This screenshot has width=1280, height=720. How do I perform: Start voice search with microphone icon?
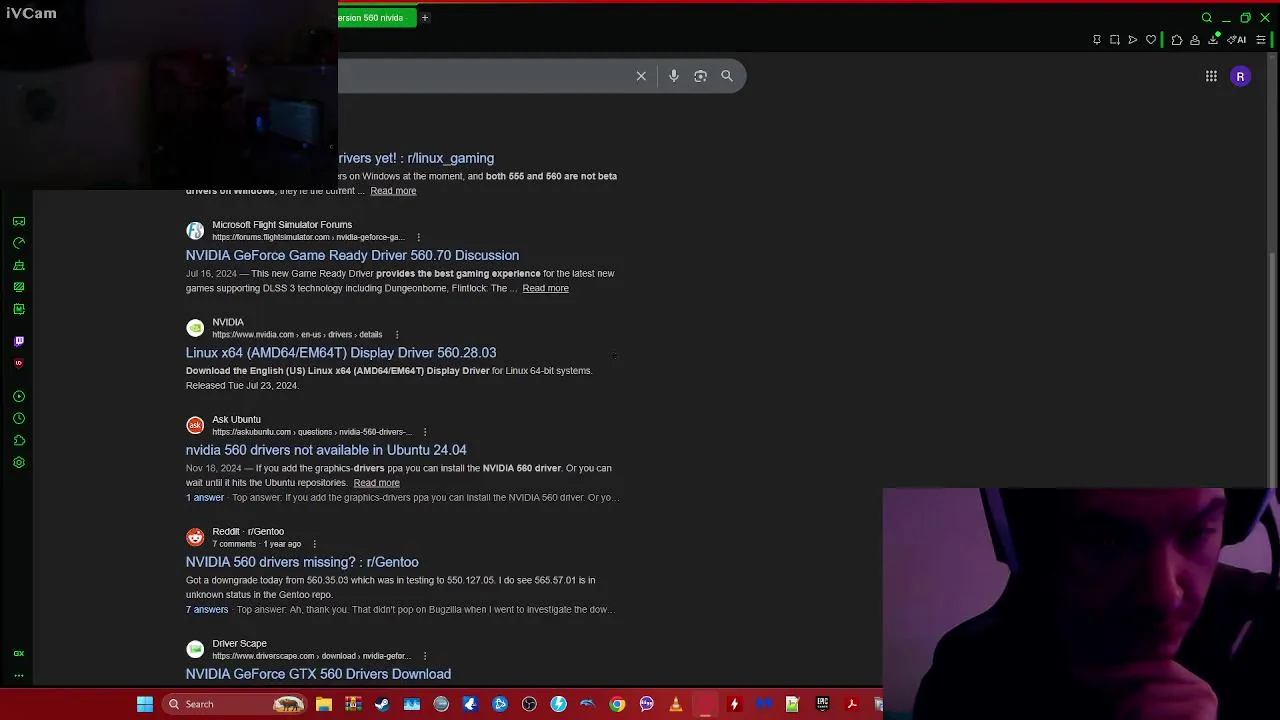tap(674, 76)
